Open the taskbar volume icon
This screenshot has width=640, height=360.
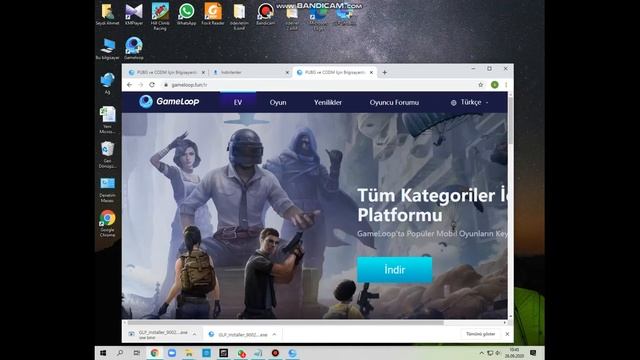[498, 353]
